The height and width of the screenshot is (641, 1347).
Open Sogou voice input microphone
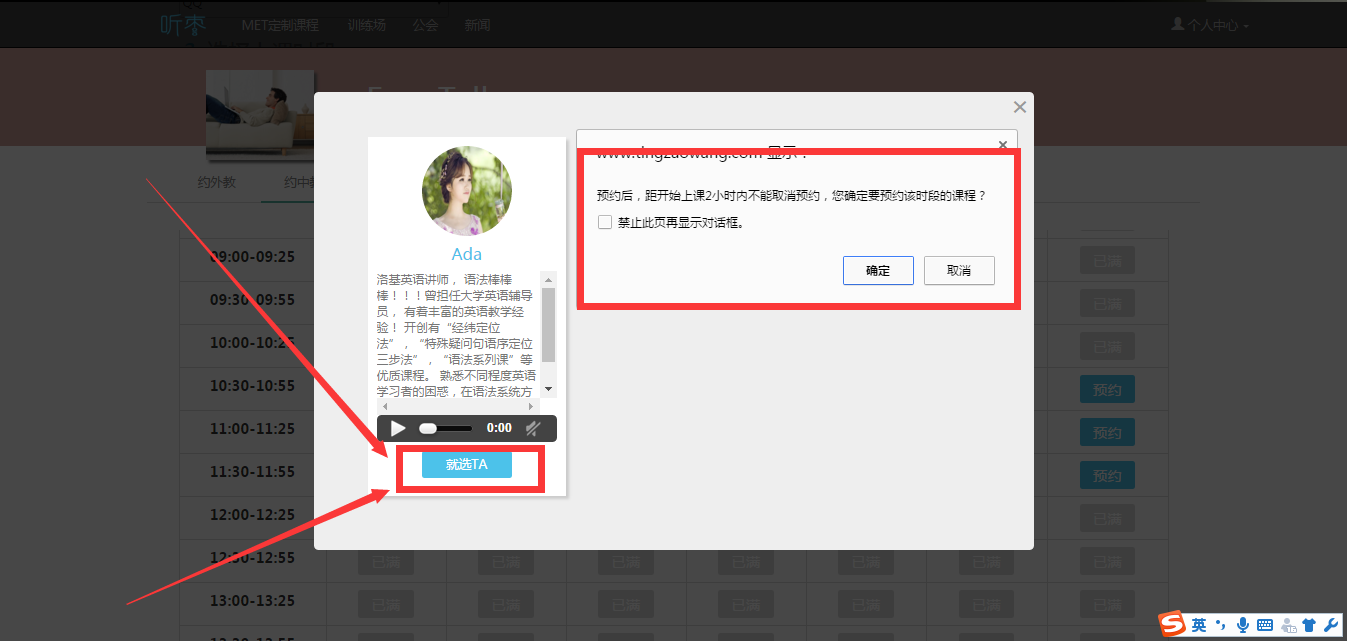1243,625
